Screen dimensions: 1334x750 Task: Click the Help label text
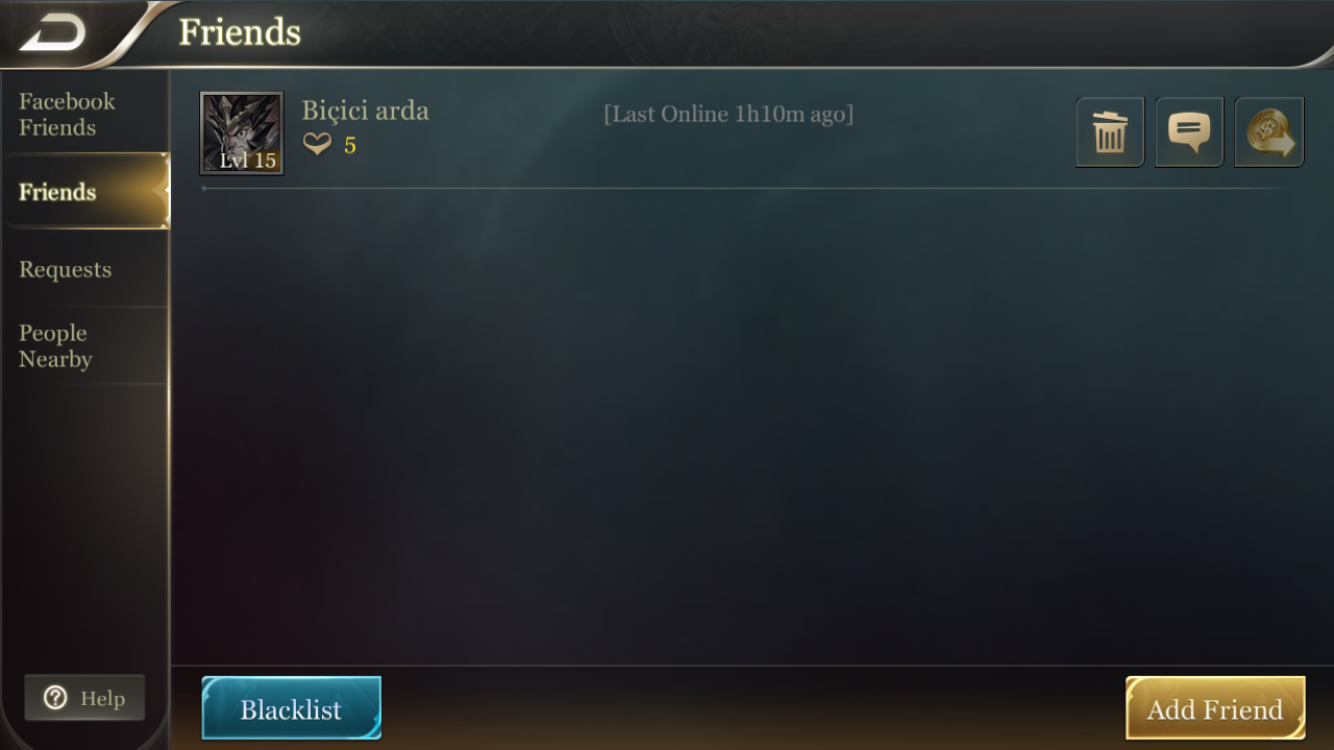pyautogui.click(x=103, y=698)
